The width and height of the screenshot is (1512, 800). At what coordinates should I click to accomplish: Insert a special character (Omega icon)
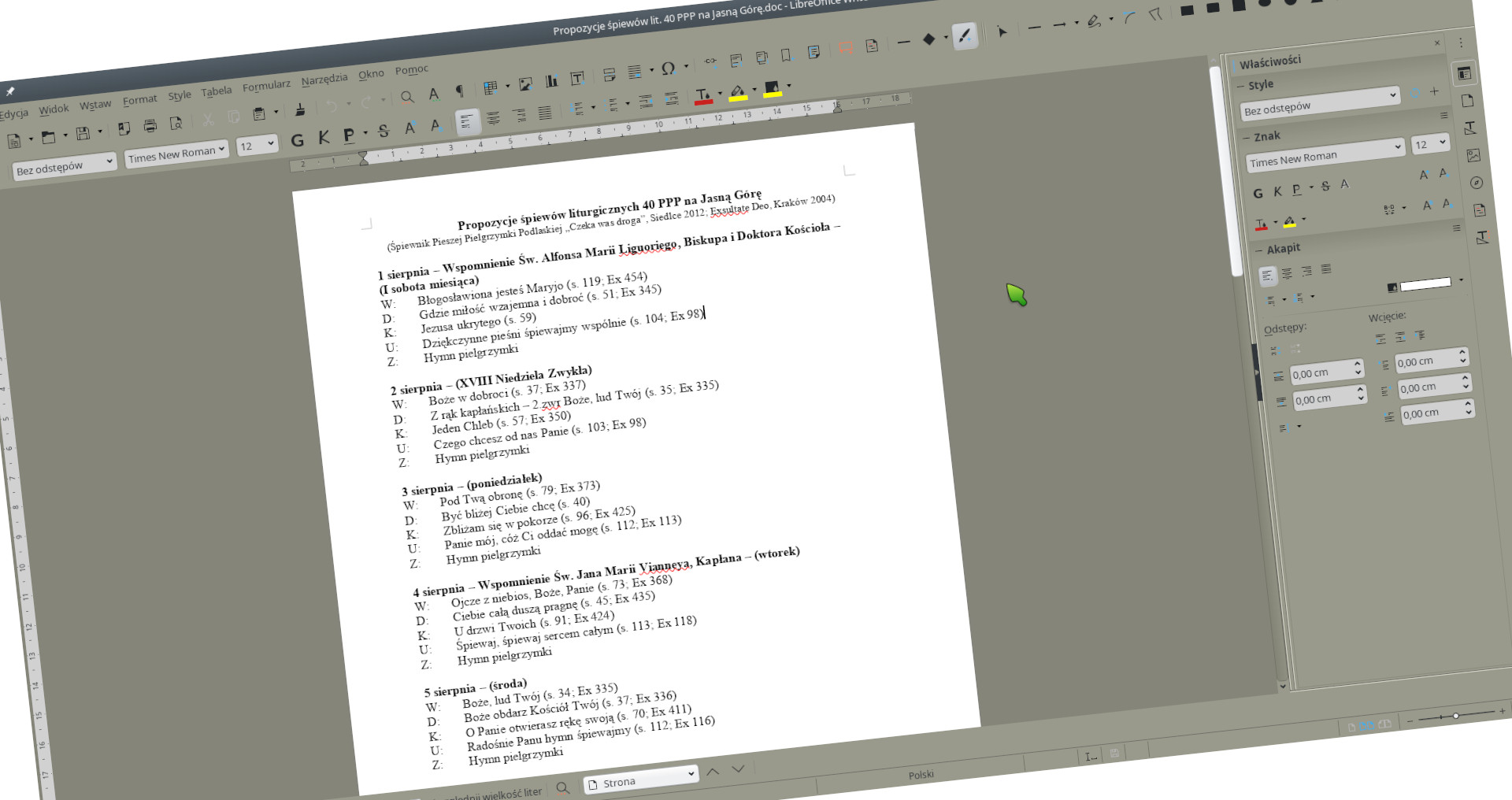coord(669,69)
